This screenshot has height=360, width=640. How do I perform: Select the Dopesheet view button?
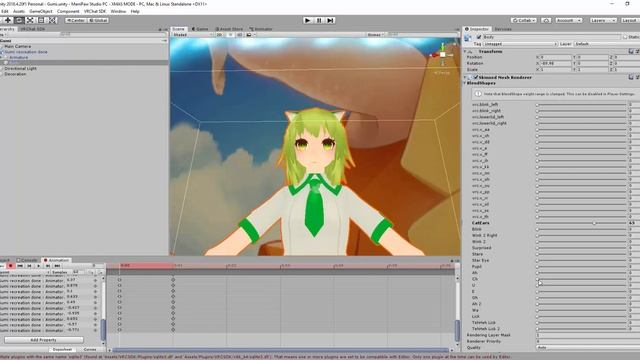tap(62, 349)
